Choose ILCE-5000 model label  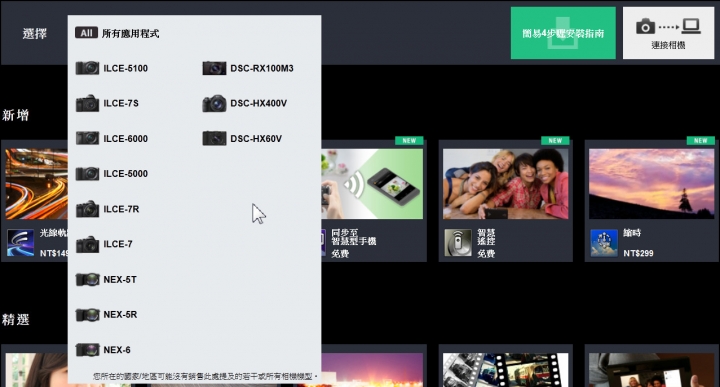pyautogui.click(x=125, y=174)
